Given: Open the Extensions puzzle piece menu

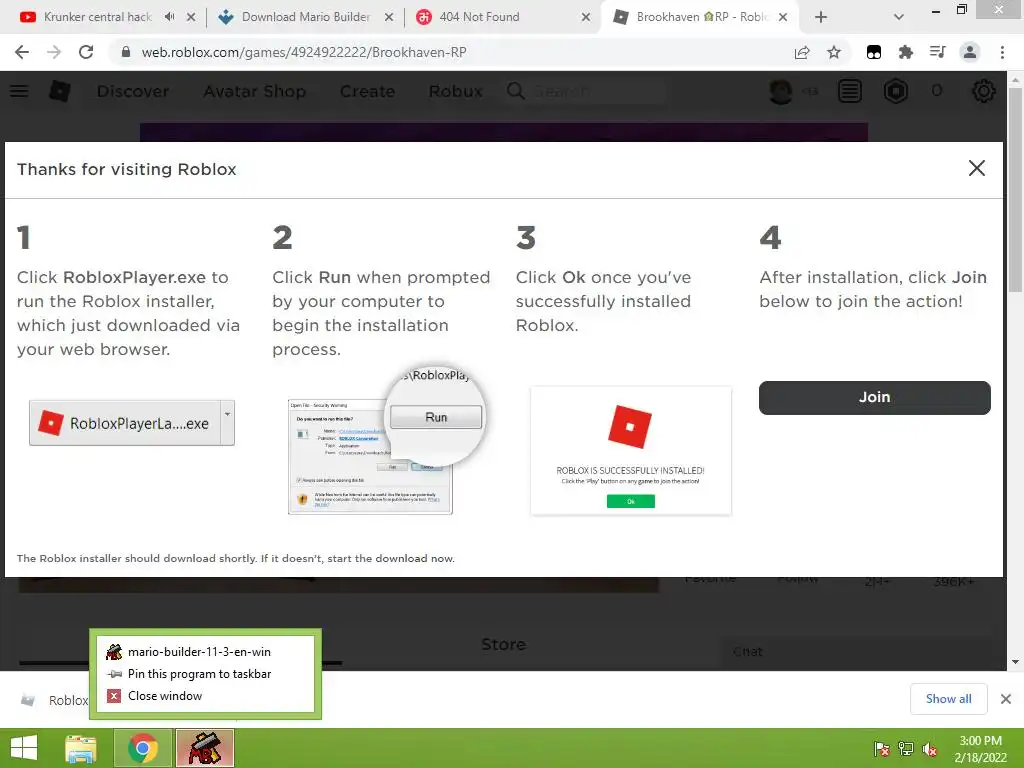Looking at the screenshot, I should click(x=906, y=52).
